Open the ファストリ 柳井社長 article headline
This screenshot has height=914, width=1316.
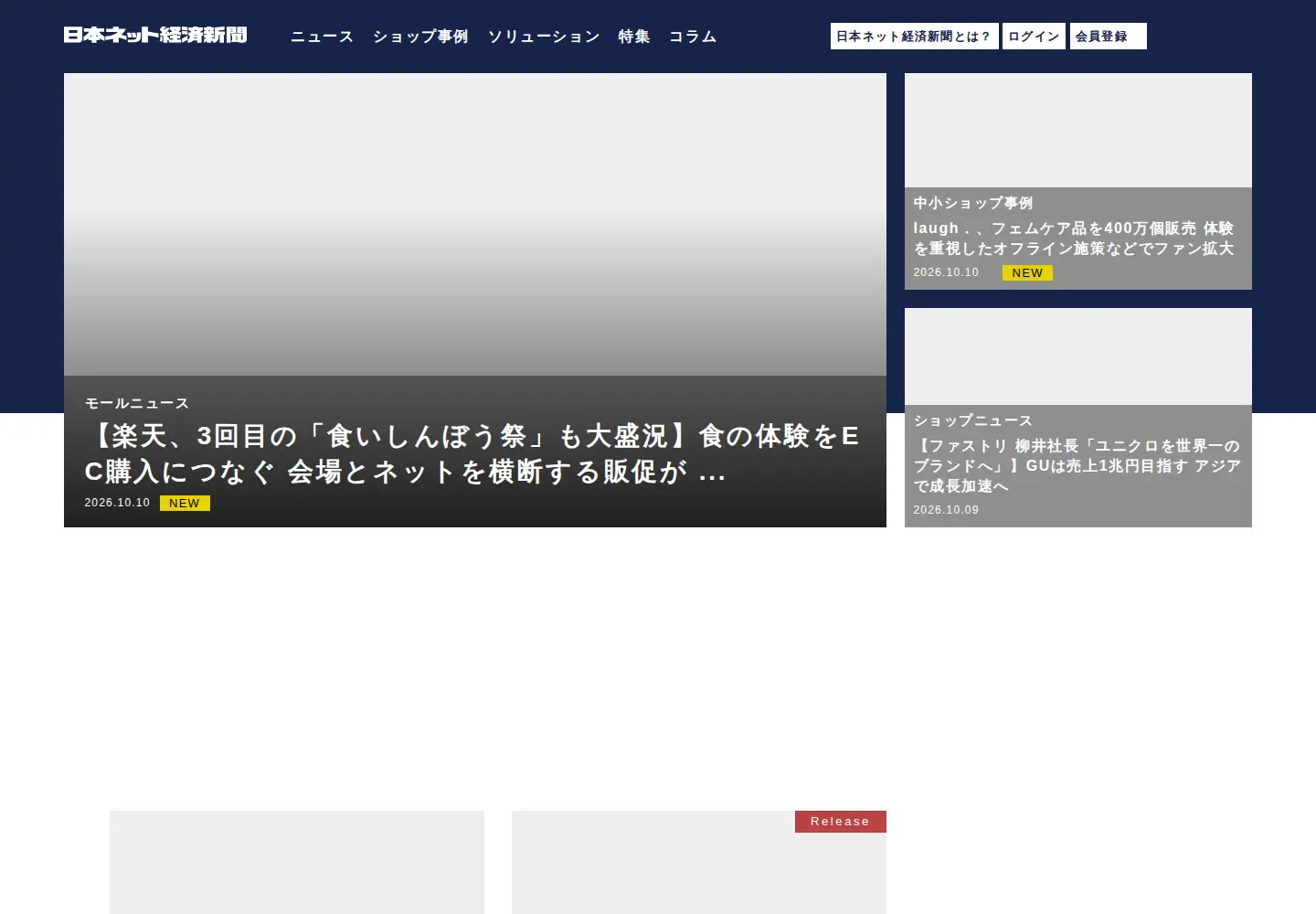pos(1077,466)
